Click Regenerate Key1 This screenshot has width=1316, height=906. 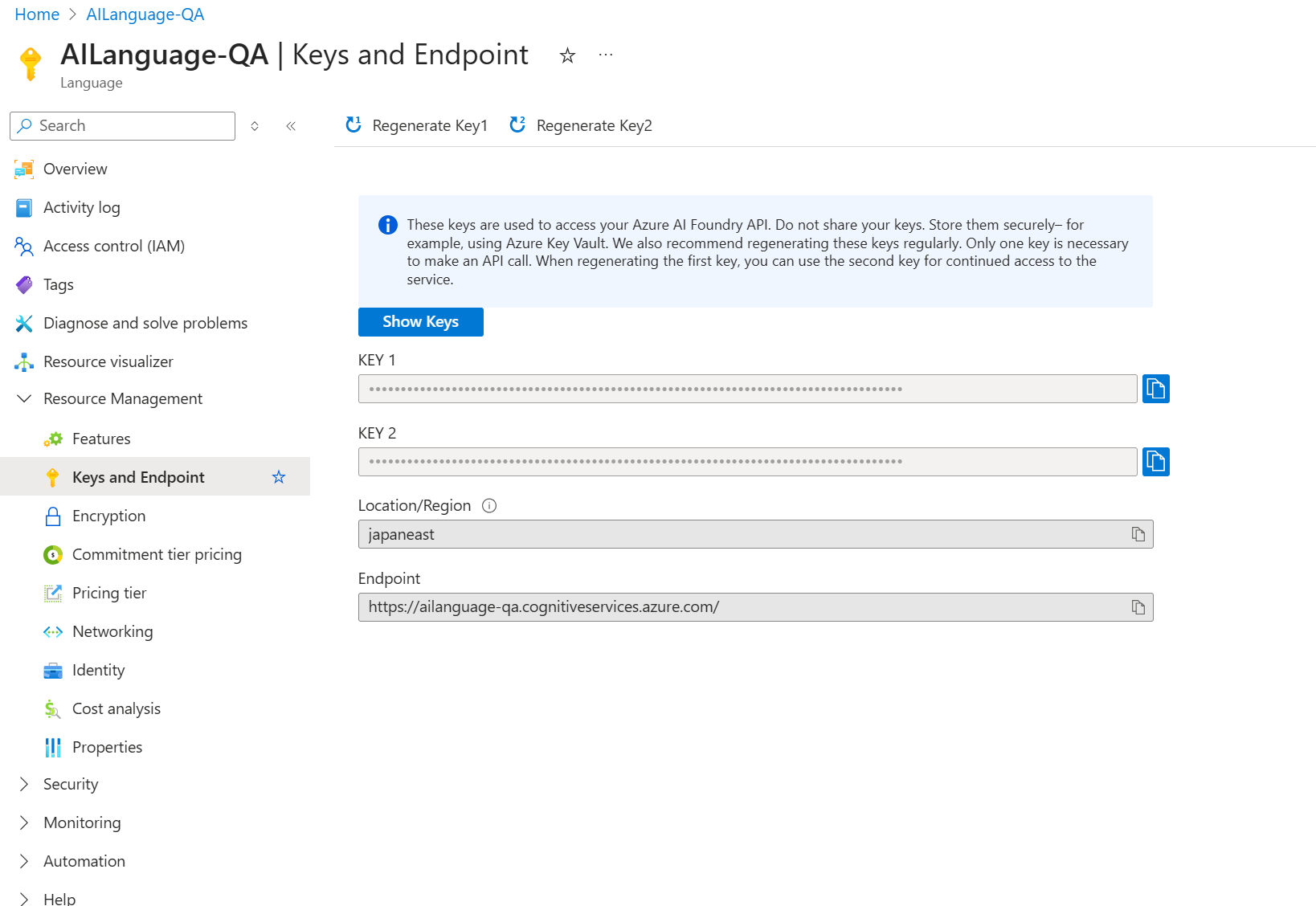(x=416, y=126)
